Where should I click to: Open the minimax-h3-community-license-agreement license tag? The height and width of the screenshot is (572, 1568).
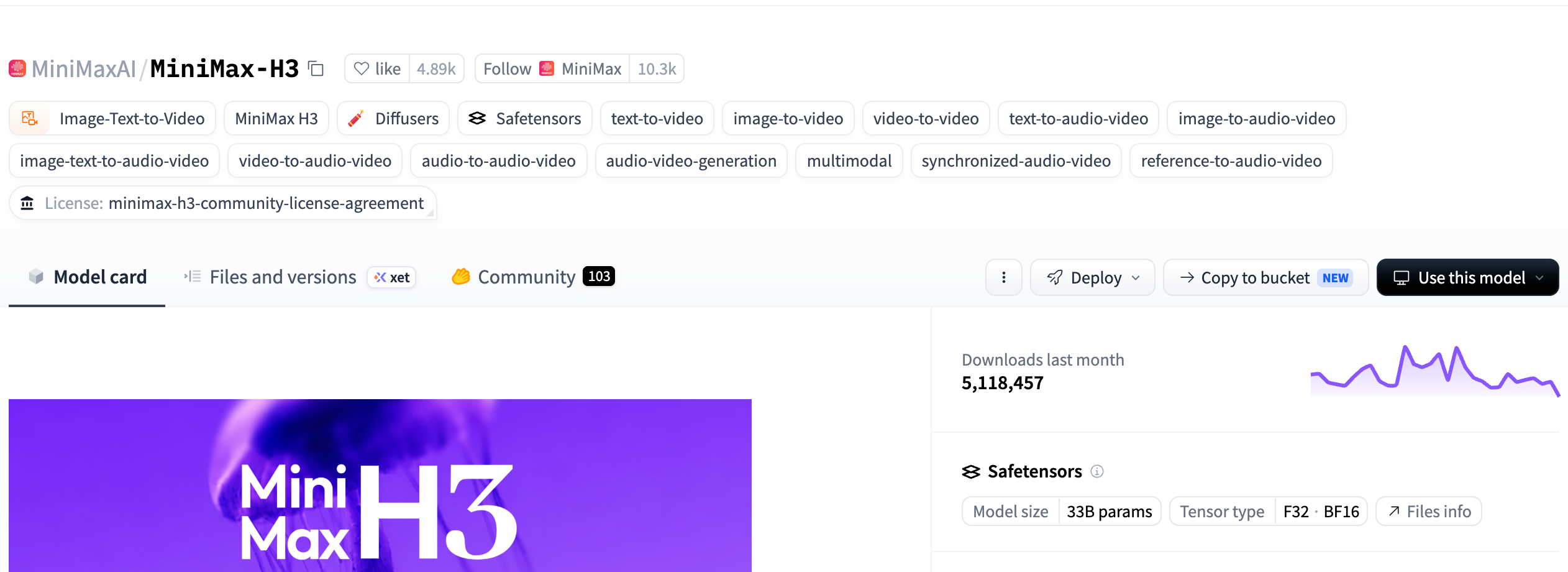(223, 203)
